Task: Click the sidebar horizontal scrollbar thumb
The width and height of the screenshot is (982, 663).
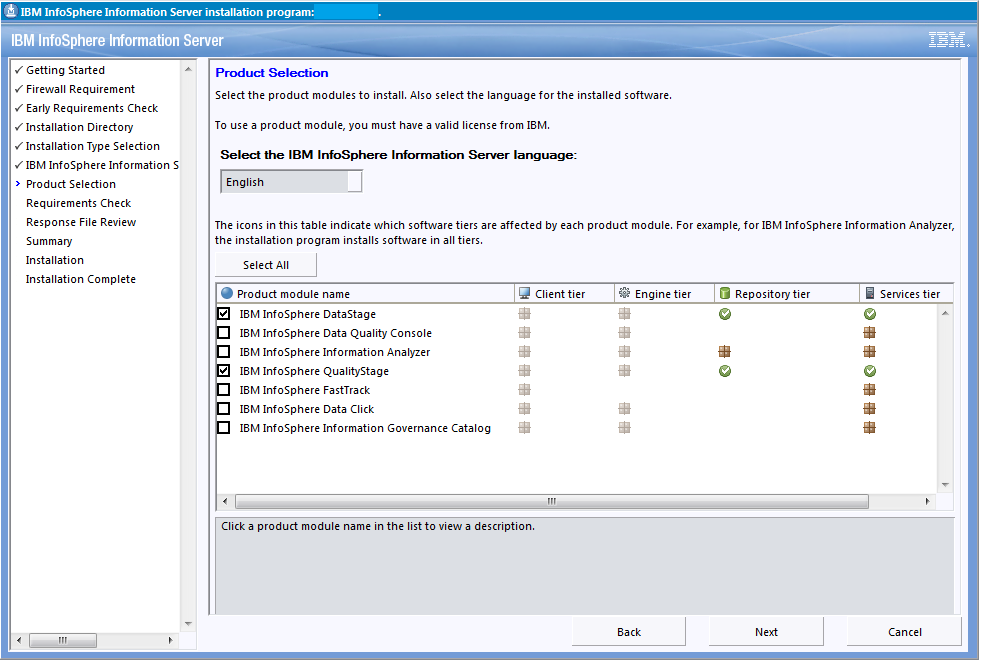Action: (x=63, y=640)
